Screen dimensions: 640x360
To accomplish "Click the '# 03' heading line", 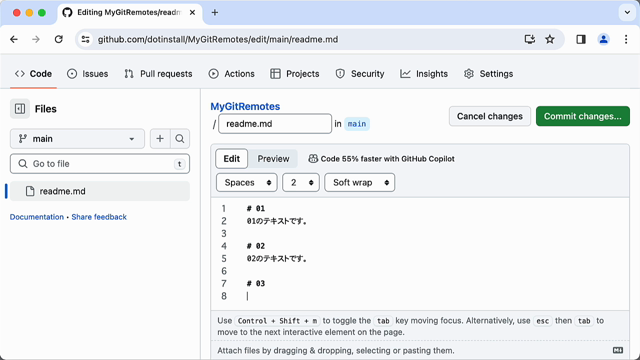I will [x=256, y=284].
